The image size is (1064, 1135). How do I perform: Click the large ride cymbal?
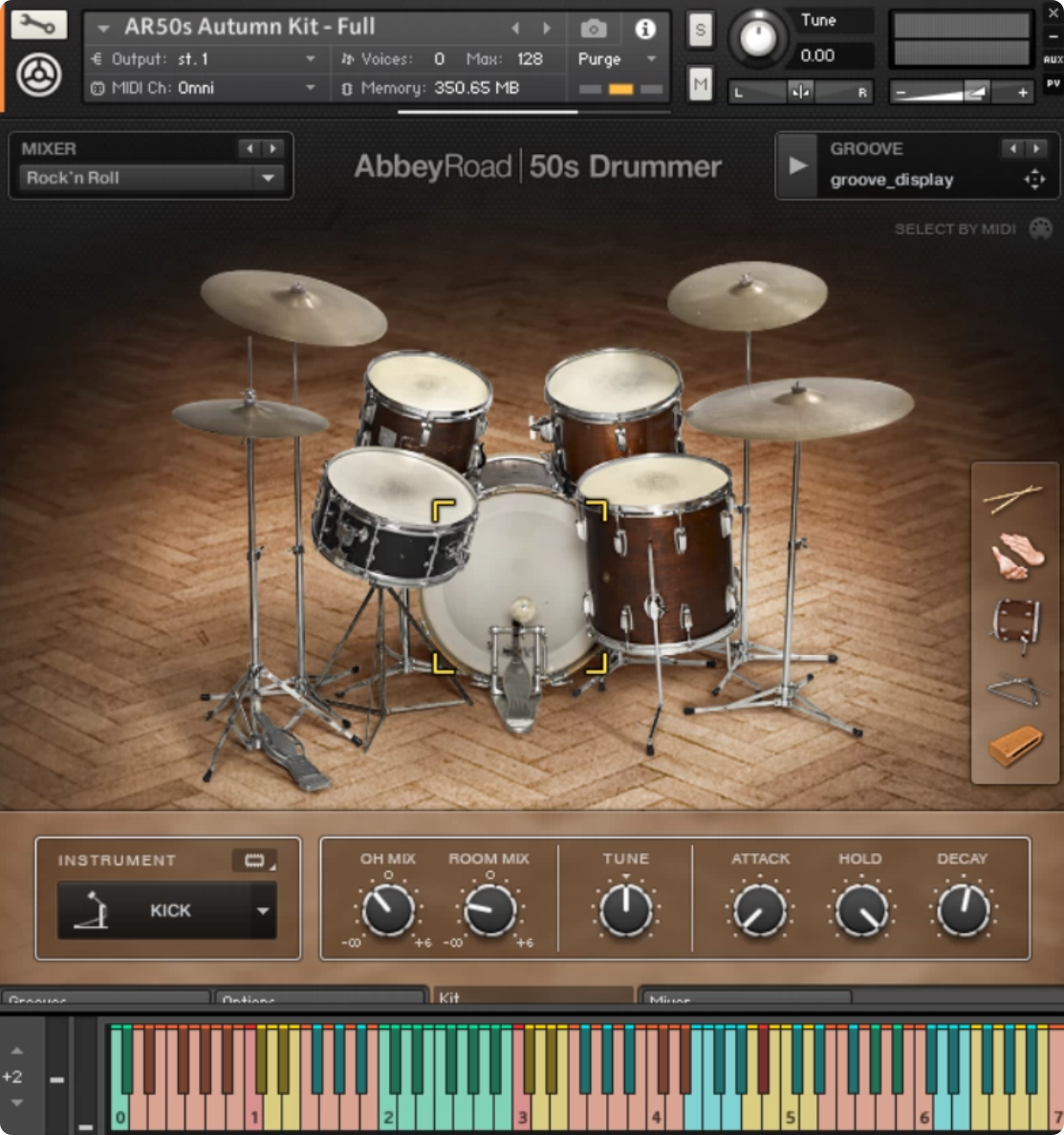tap(800, 409)
